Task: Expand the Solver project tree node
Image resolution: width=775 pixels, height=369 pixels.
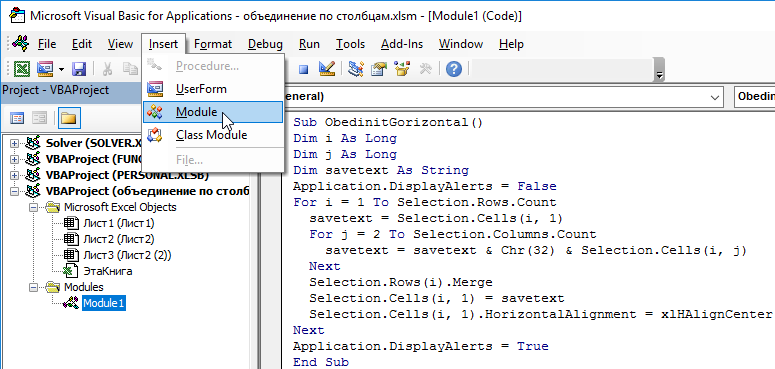Action: click(x=13, y=143)
